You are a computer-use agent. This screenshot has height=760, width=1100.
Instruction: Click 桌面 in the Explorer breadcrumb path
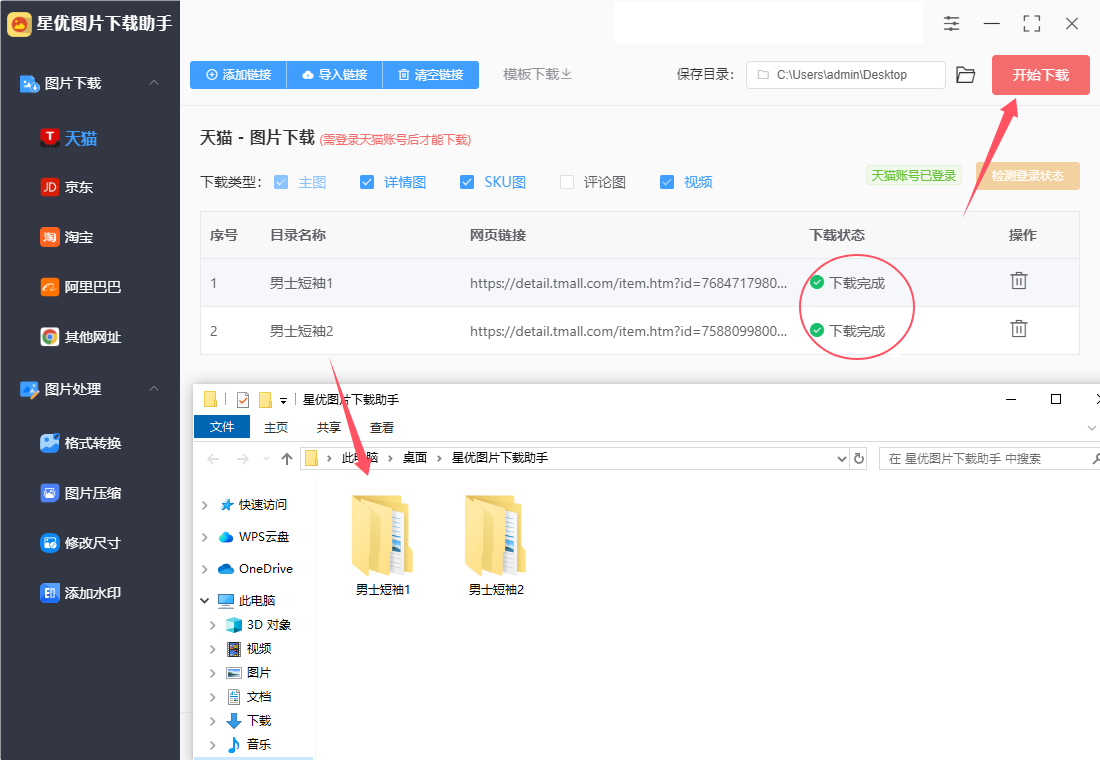415,458
